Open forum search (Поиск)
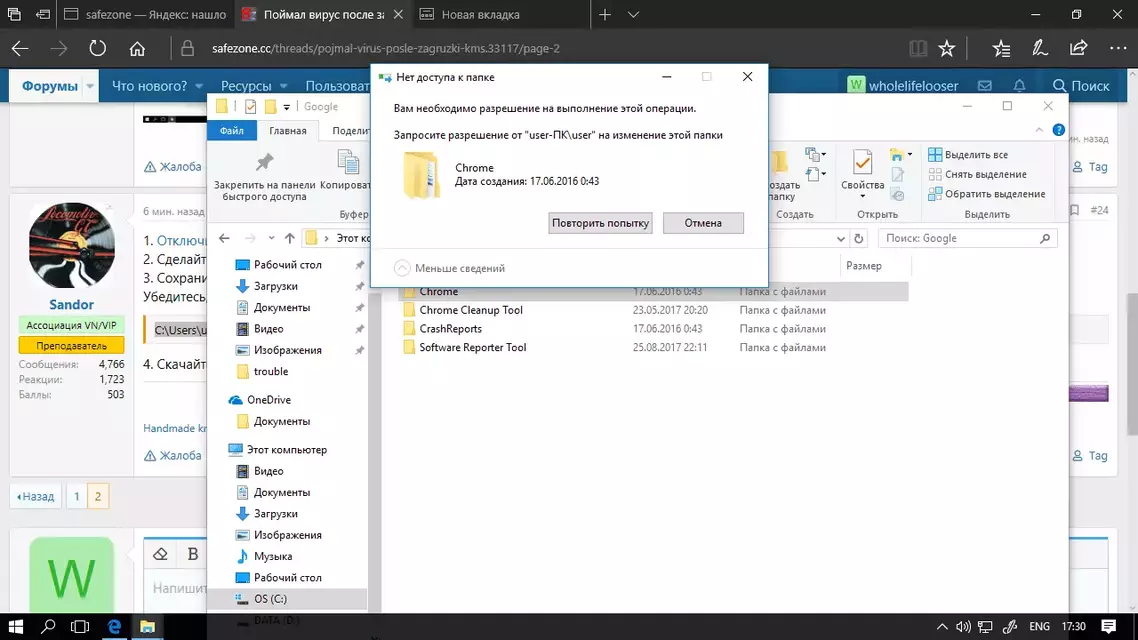1138x640 pixels. point(1081,86)
